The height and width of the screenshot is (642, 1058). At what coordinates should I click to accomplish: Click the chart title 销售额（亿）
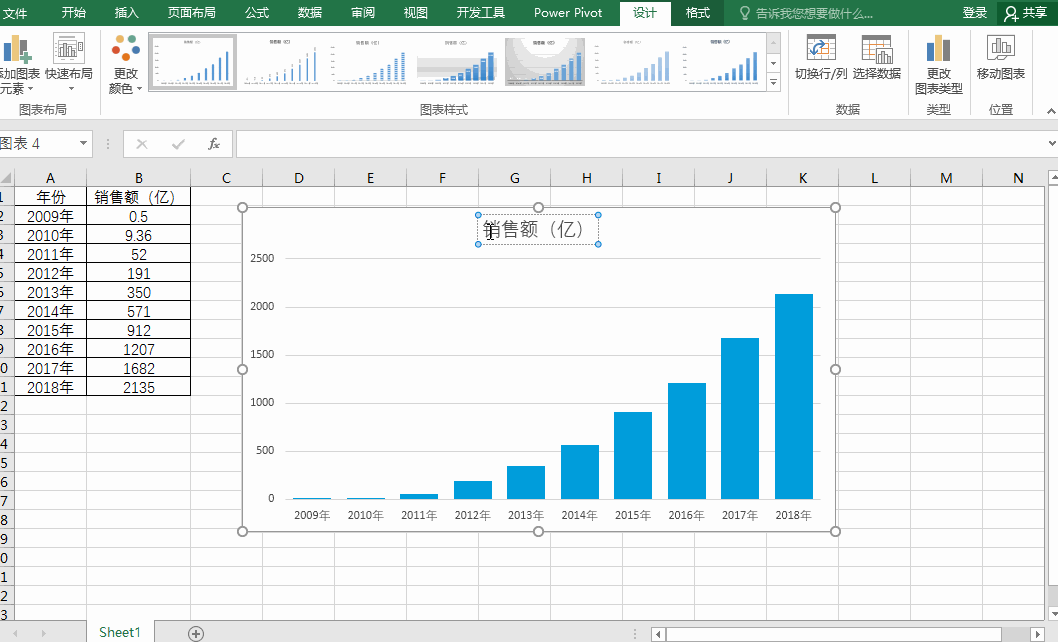click(x=538, y=230)
